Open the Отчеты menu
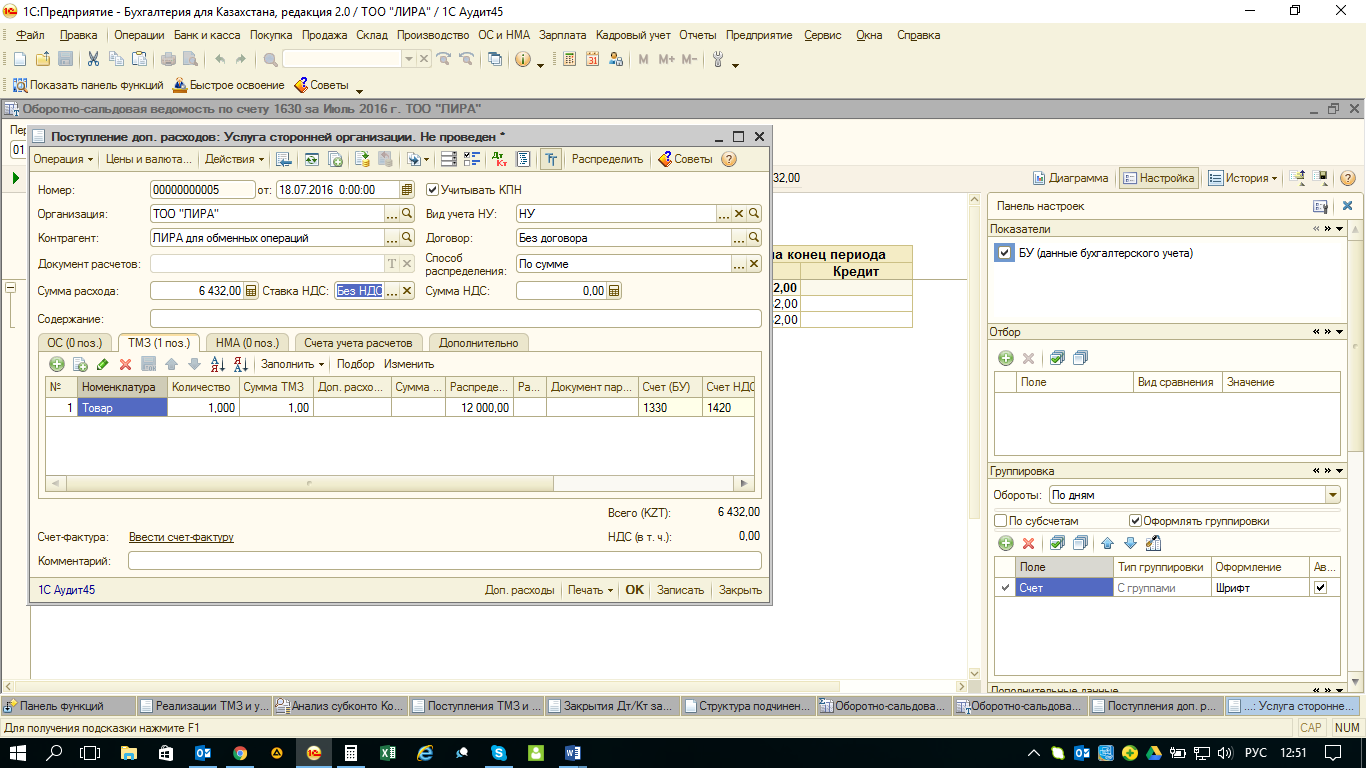The image size is (1366, 768). [697, 35]
